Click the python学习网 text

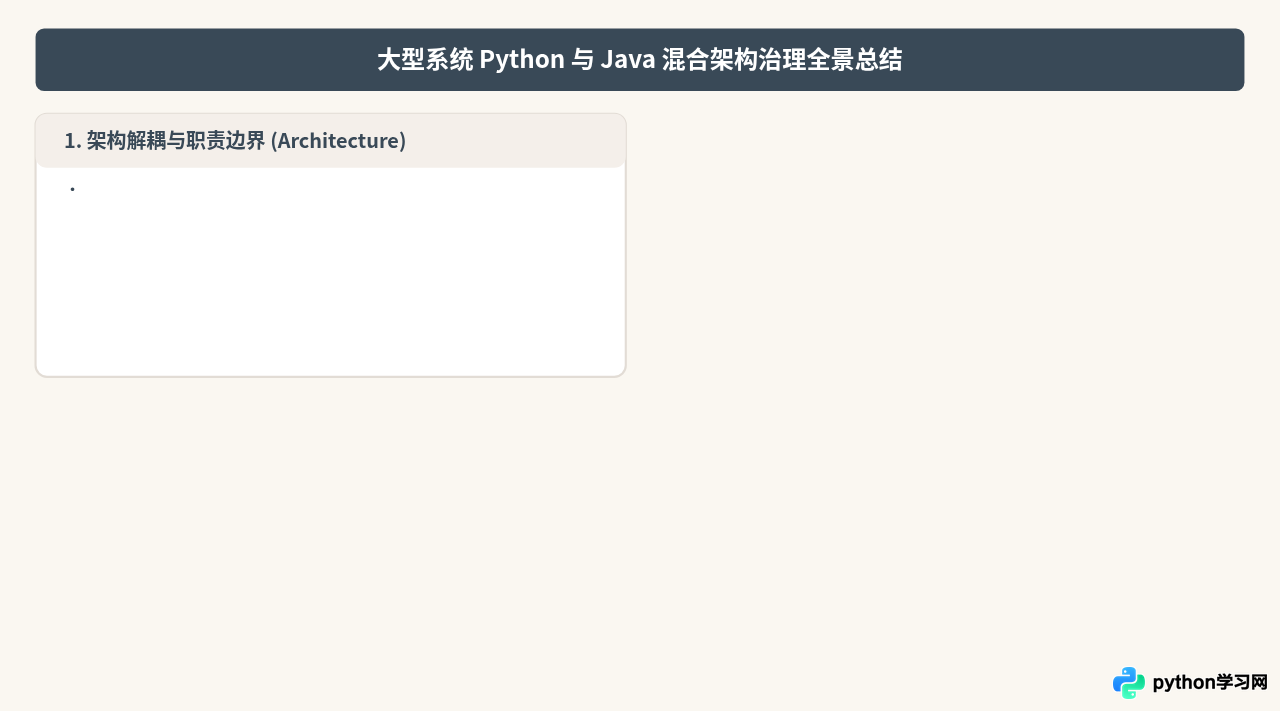point(1210,683)
